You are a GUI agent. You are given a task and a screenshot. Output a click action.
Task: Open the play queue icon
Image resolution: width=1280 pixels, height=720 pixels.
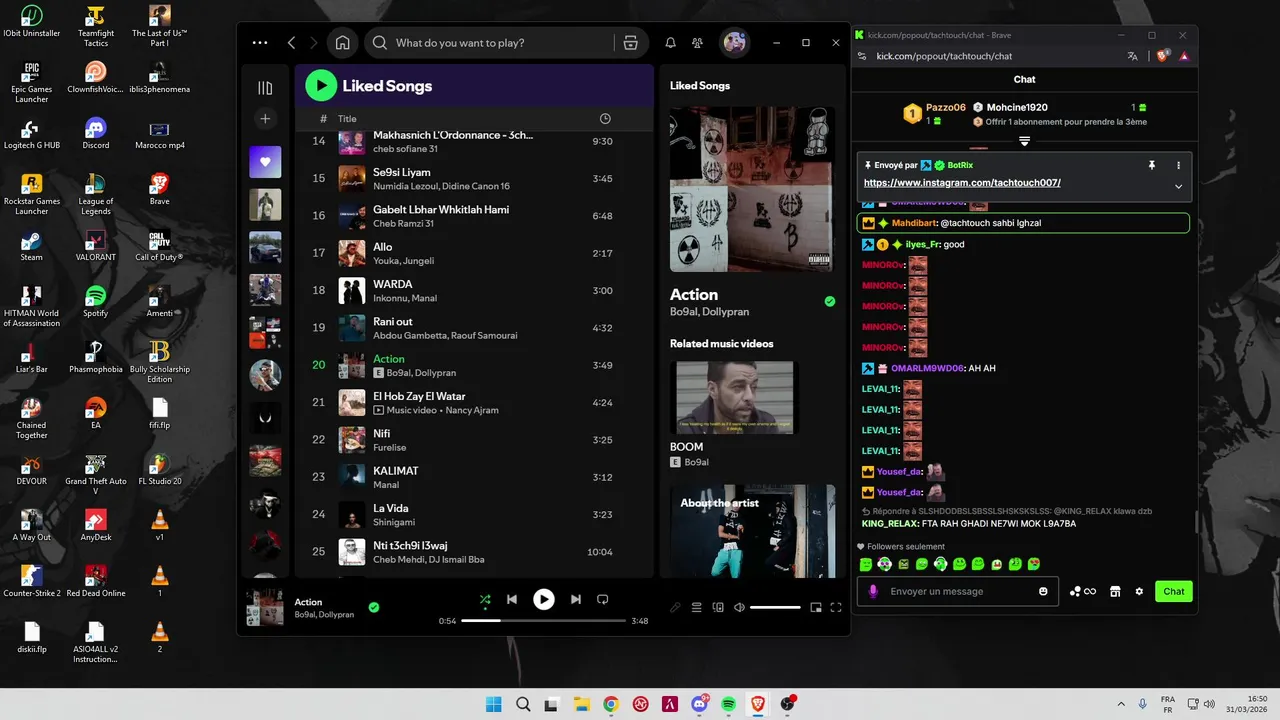(697, 607)
